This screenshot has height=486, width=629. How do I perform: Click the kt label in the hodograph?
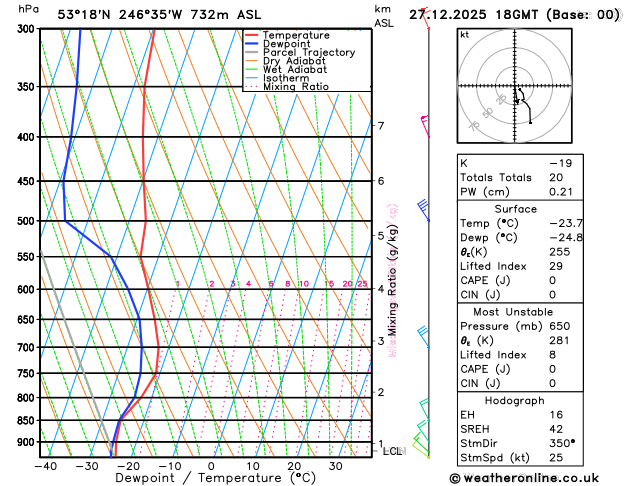click(x=465, y=35)
